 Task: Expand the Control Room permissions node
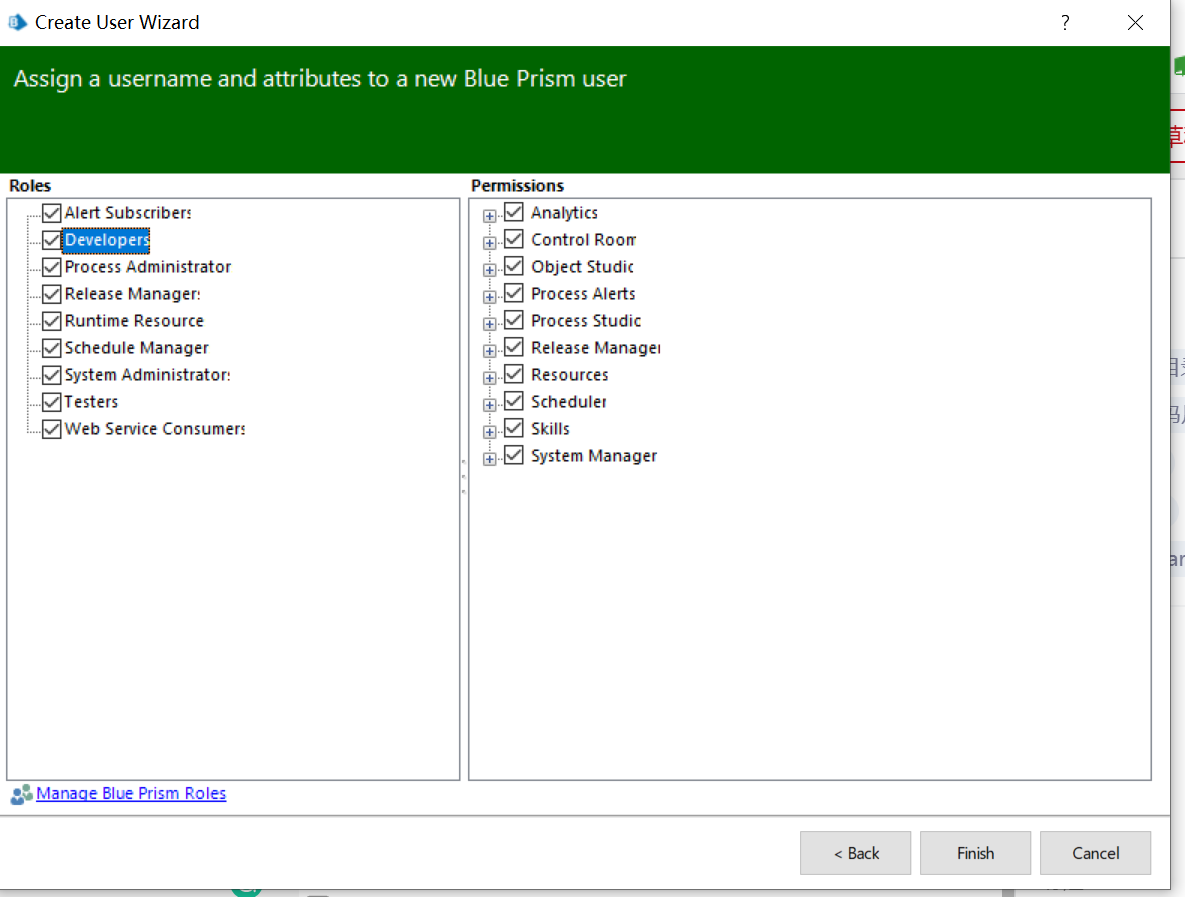click(x=490, y=243)
